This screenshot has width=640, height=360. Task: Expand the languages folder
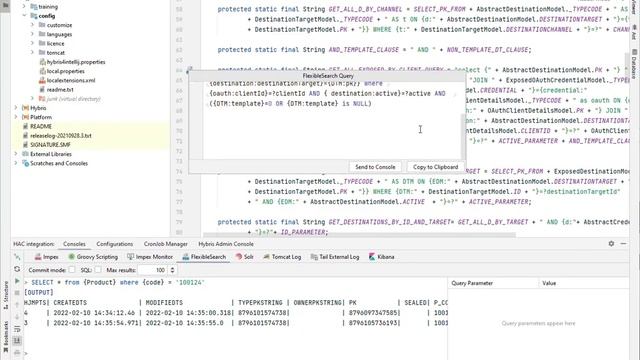pos(33,34)
